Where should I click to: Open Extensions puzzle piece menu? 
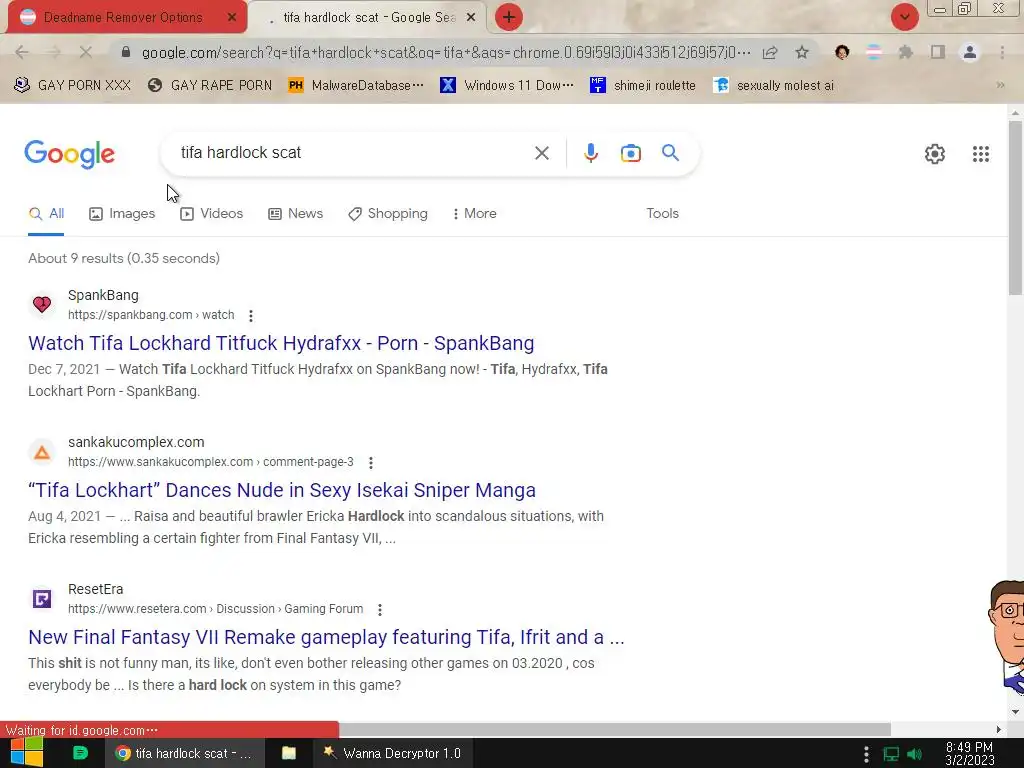click(905, 52)
